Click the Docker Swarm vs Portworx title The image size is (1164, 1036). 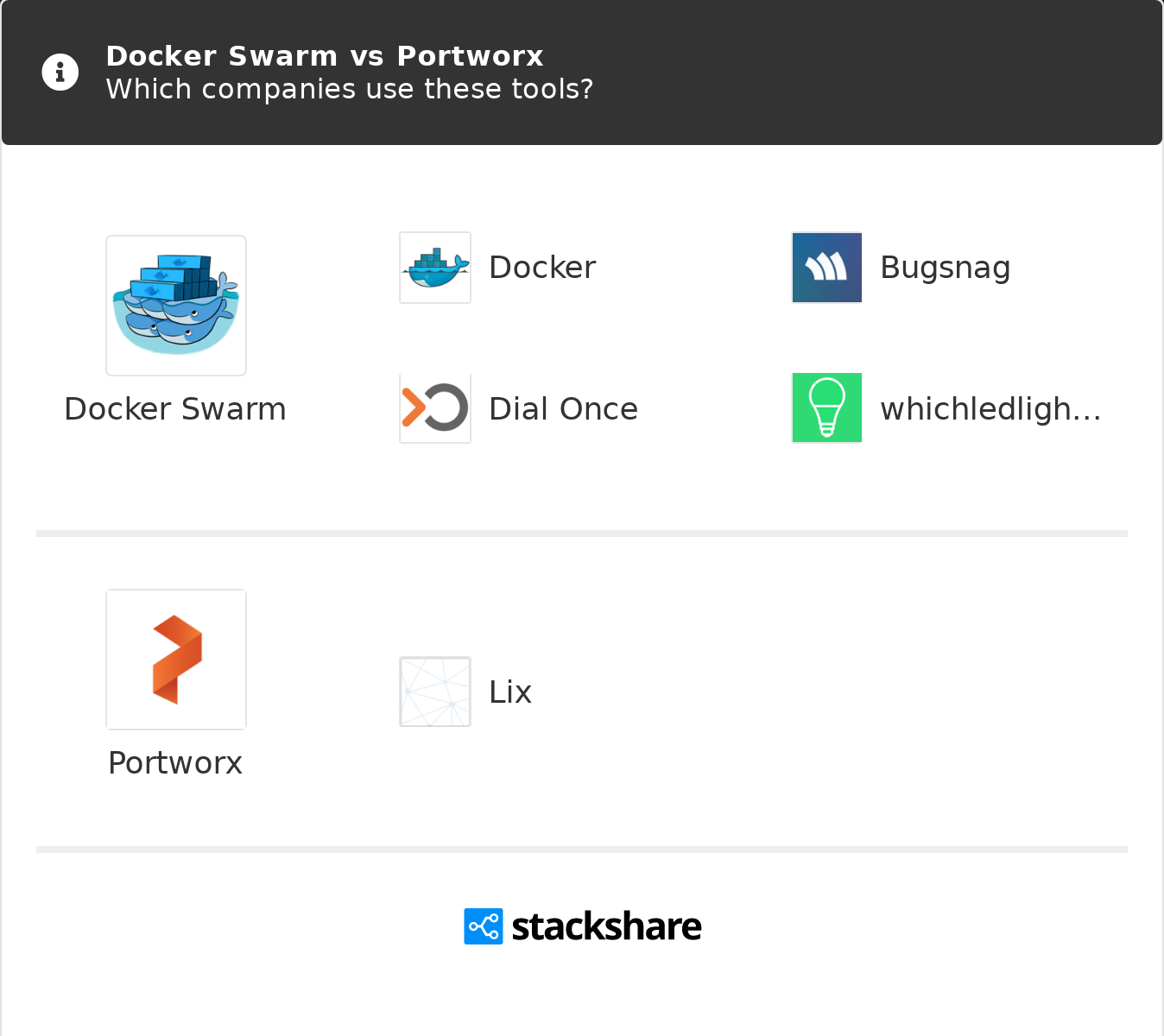pyautogui.click(x=325, y=56)
